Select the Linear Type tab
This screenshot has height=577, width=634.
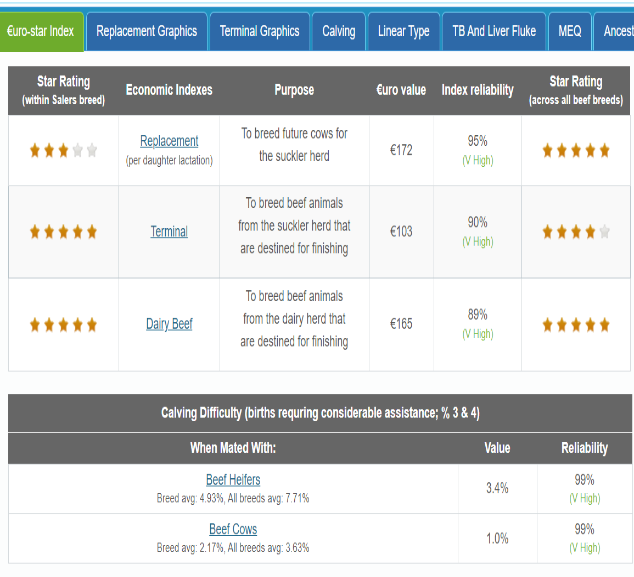(x=404, y=31)
